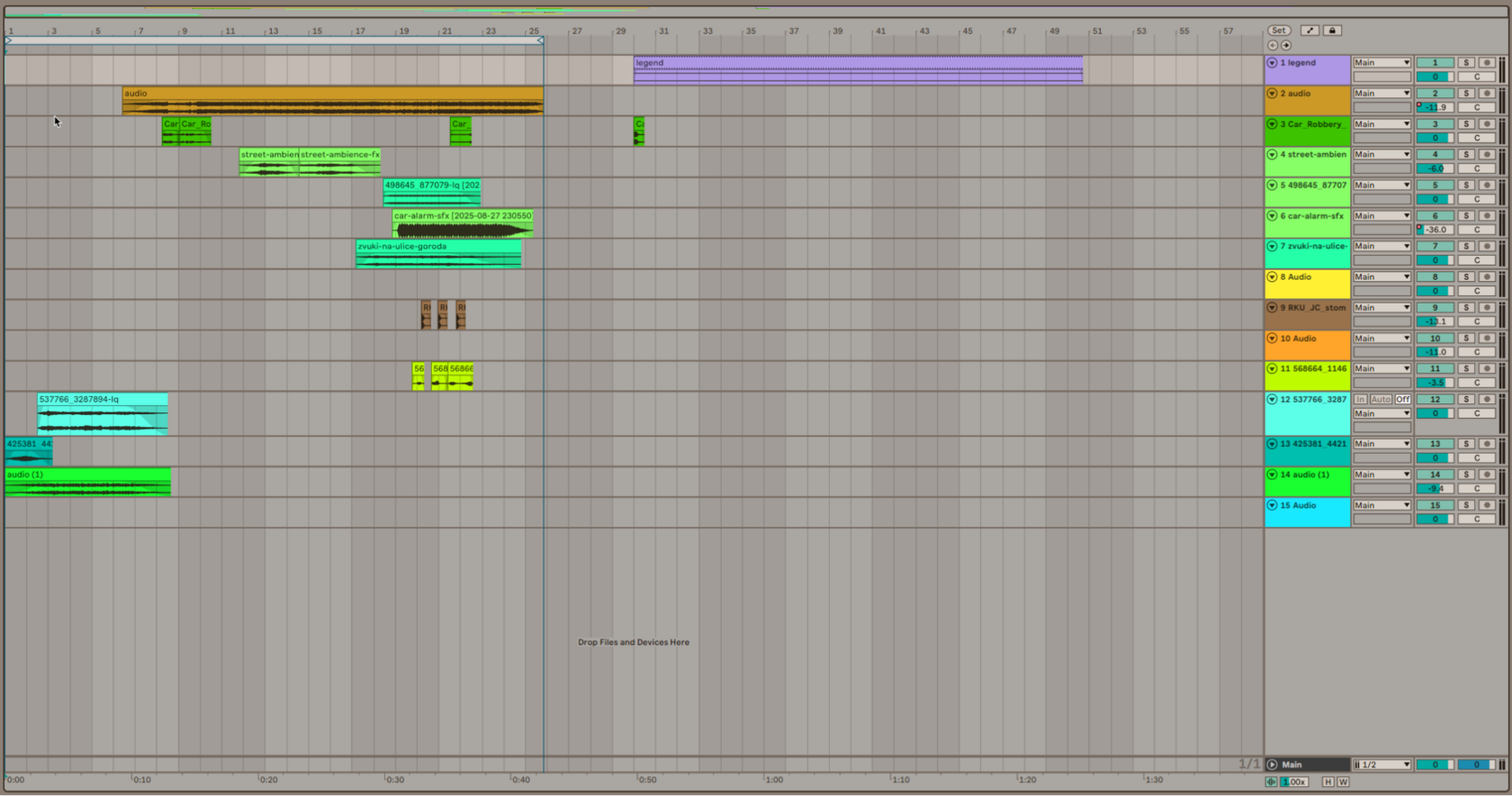Toggle track activator 1 for legend

pos(1435,63)
